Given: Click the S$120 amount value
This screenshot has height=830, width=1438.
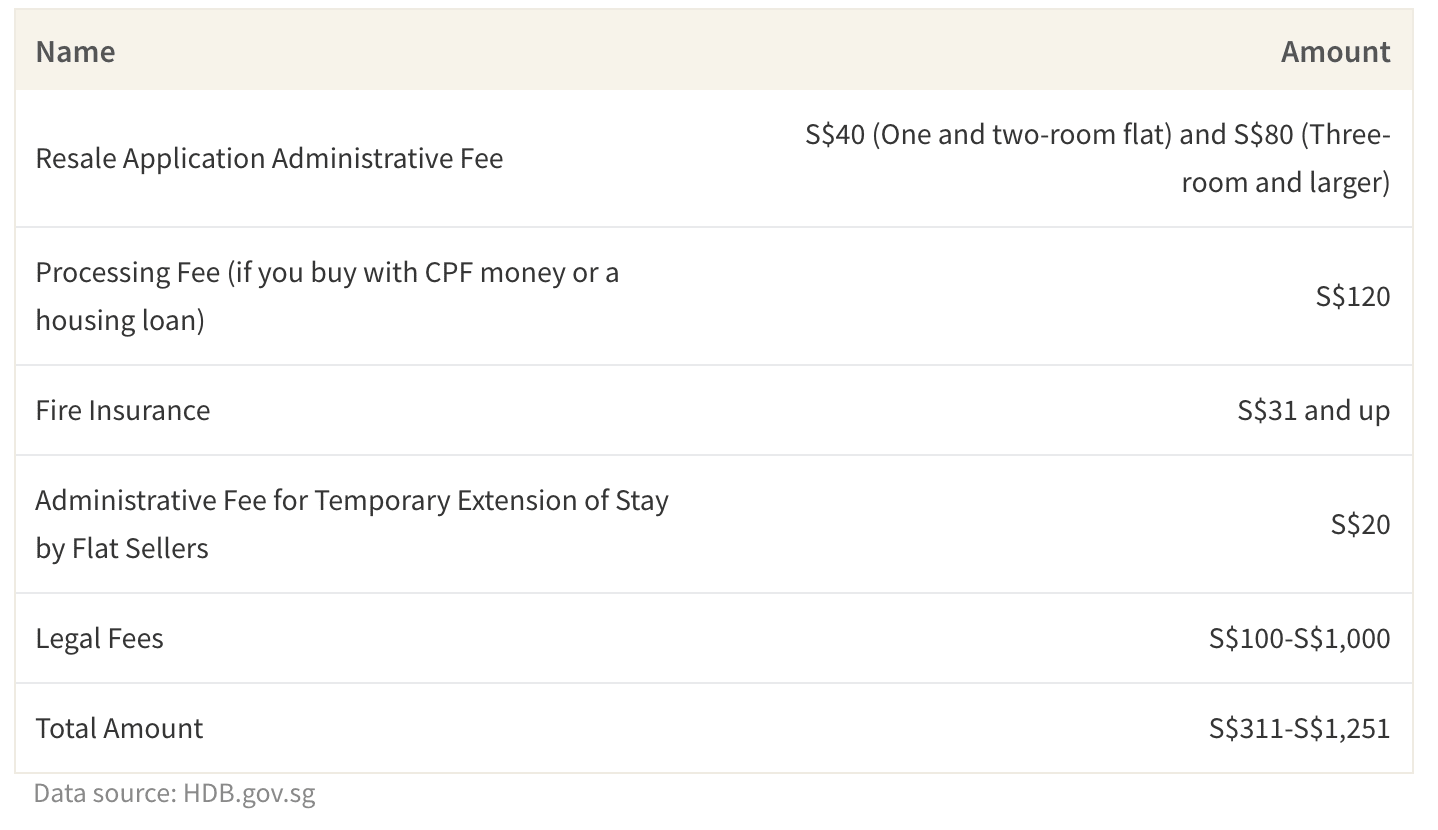Looking at the screenshot, I should pos(1353,296).
